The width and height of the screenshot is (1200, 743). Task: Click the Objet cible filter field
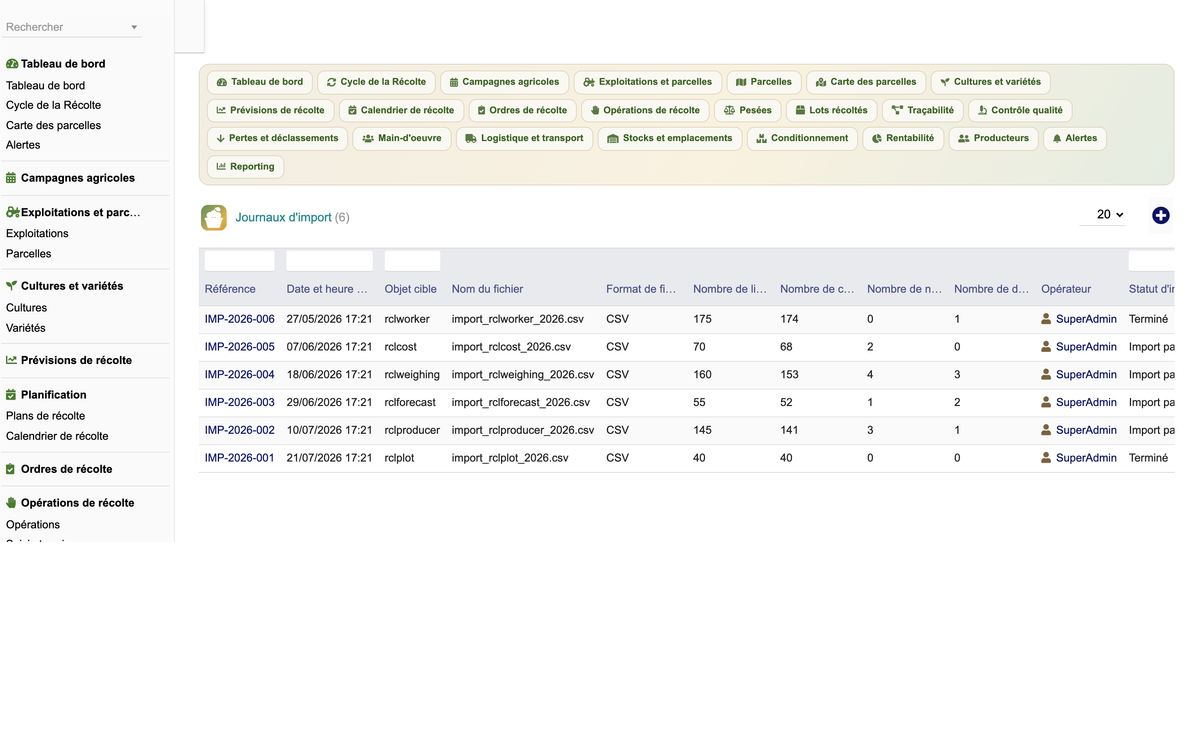(x=412, y=261)
